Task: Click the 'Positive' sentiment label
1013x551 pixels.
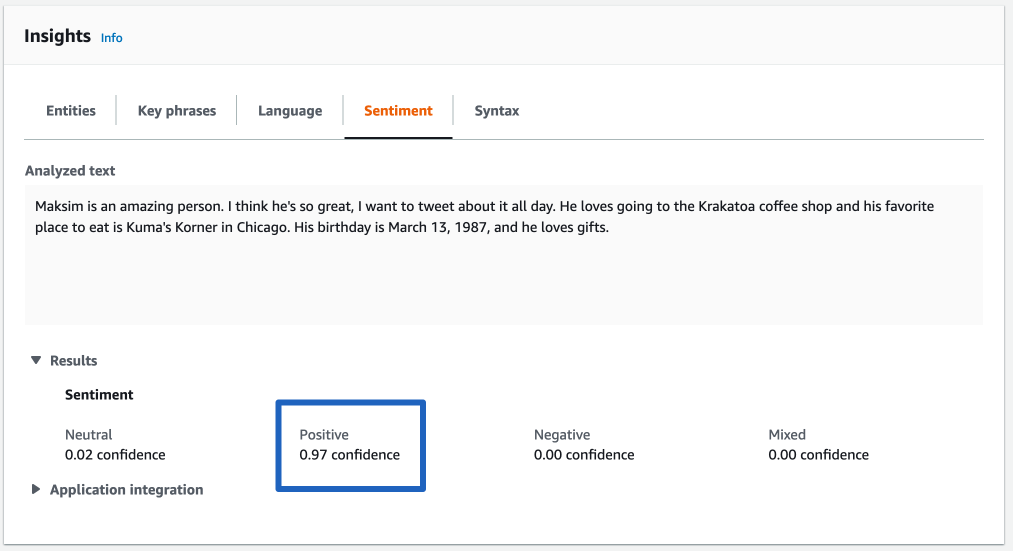Action: (324, 435)
